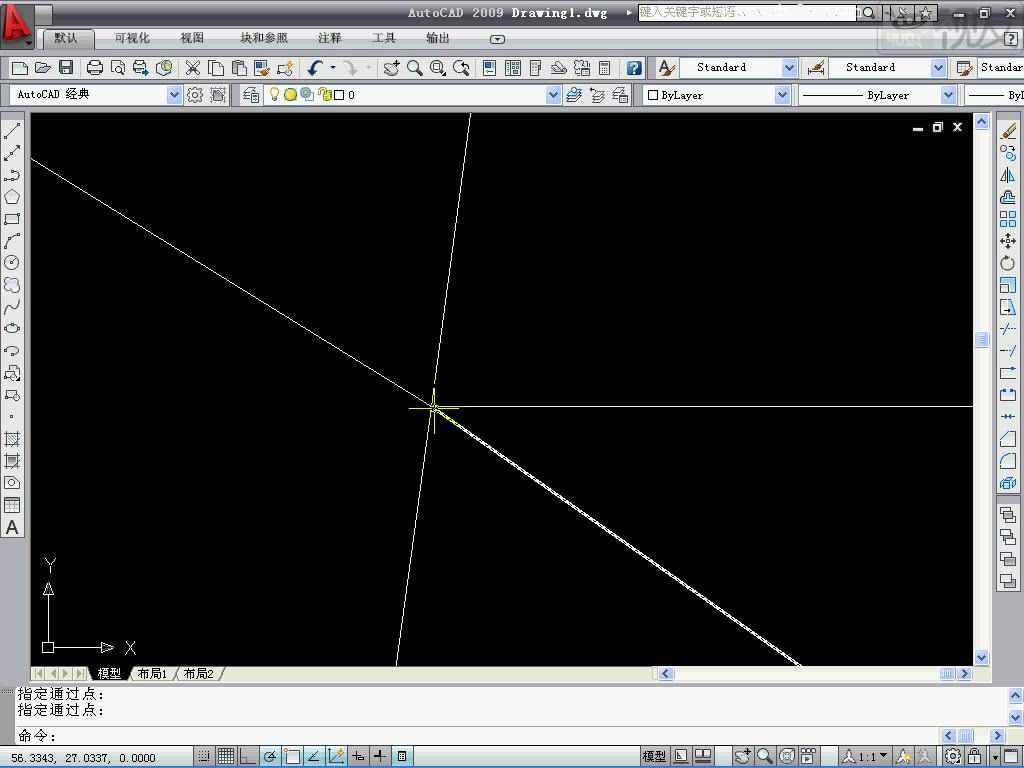This screenshot has width=1024, height=768.
Task: Select the Spline tool
Action: coord(12,306)
